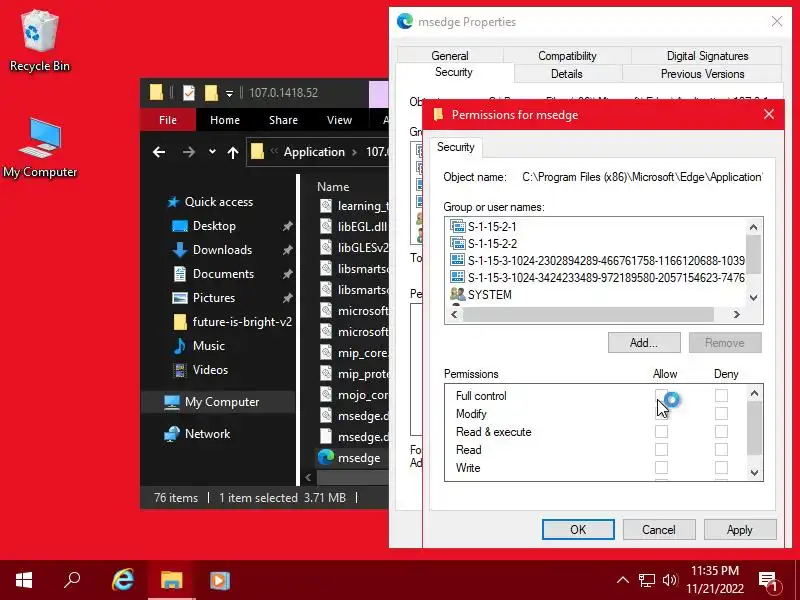Check Allow for Read permission
The image size is (800, 600).
[x=661, y=449]
